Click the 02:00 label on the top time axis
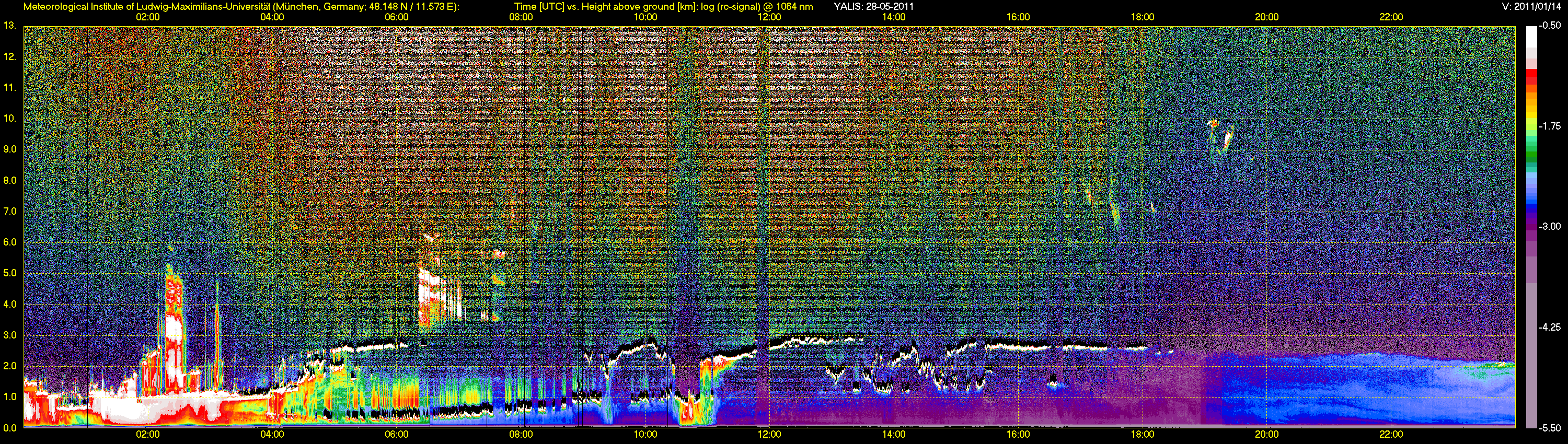Screen dimensions: 1568x444 (147, 17)
